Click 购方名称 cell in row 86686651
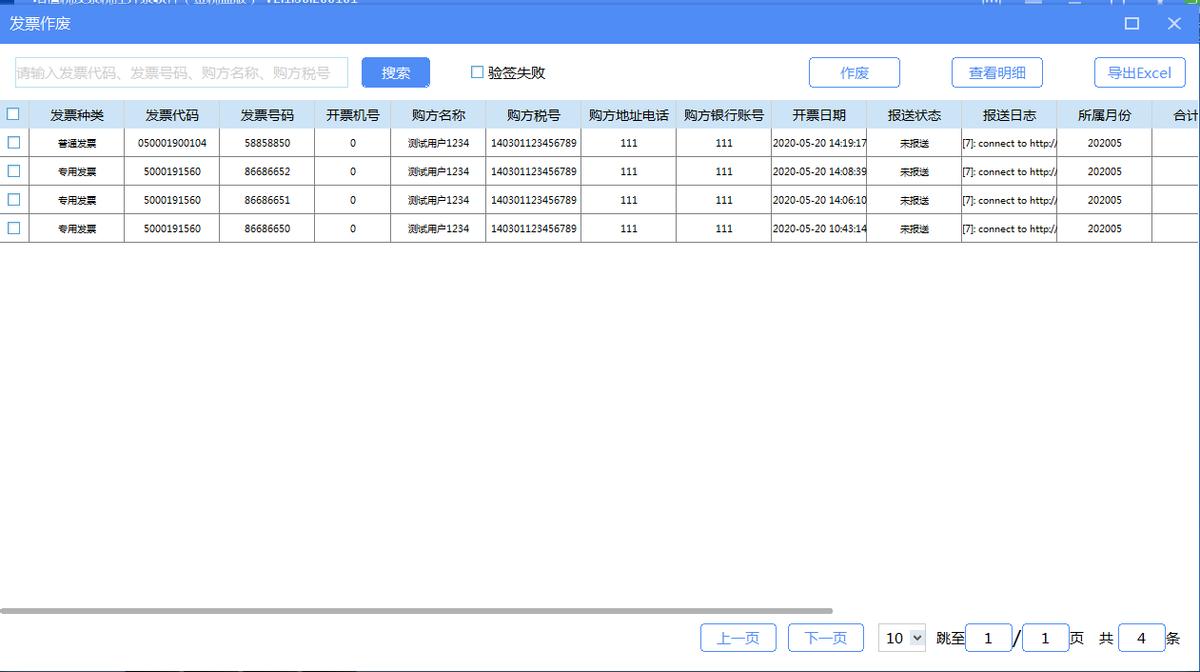 pos(438,200)
